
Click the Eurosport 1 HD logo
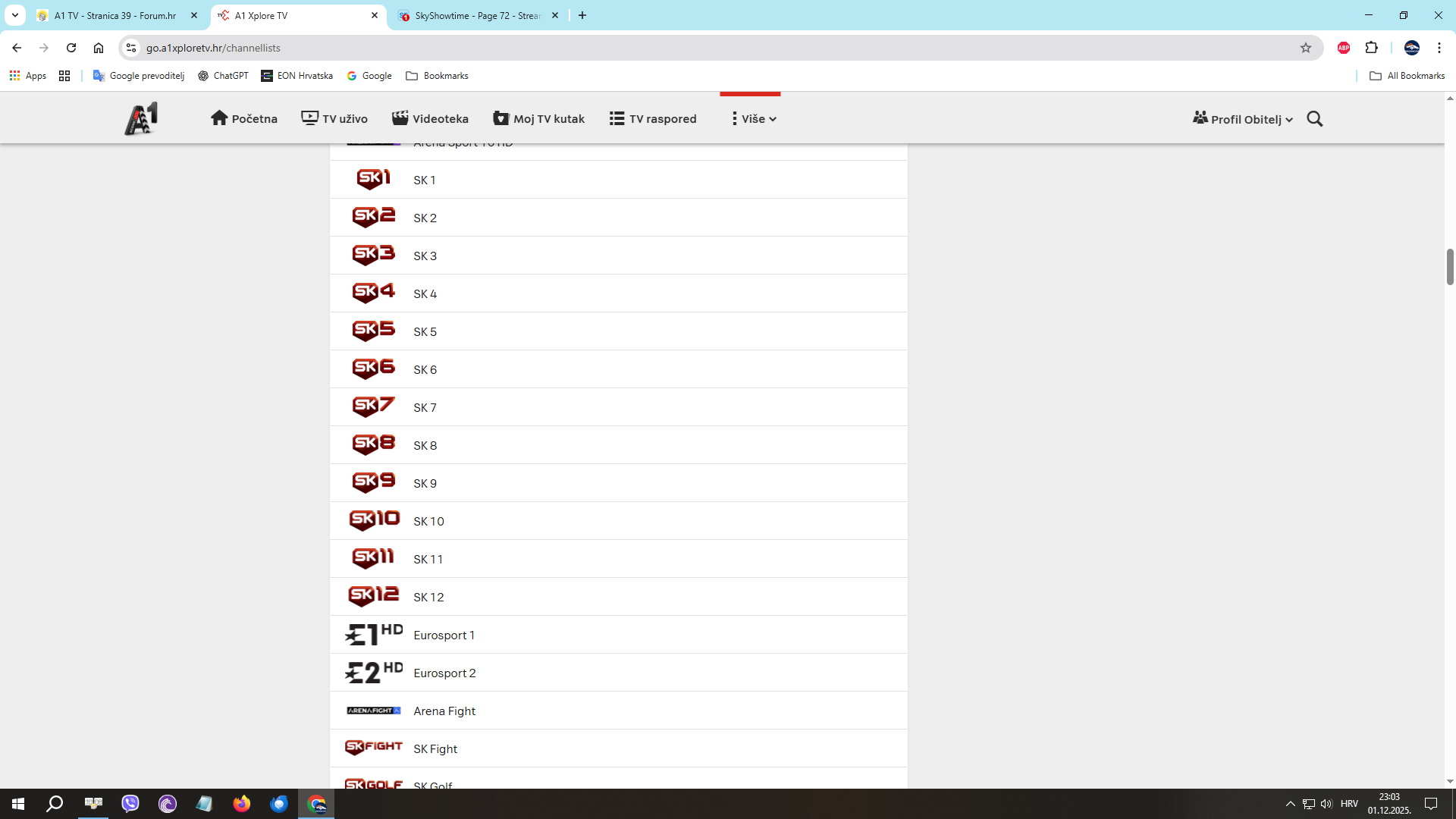click(374, 635)
